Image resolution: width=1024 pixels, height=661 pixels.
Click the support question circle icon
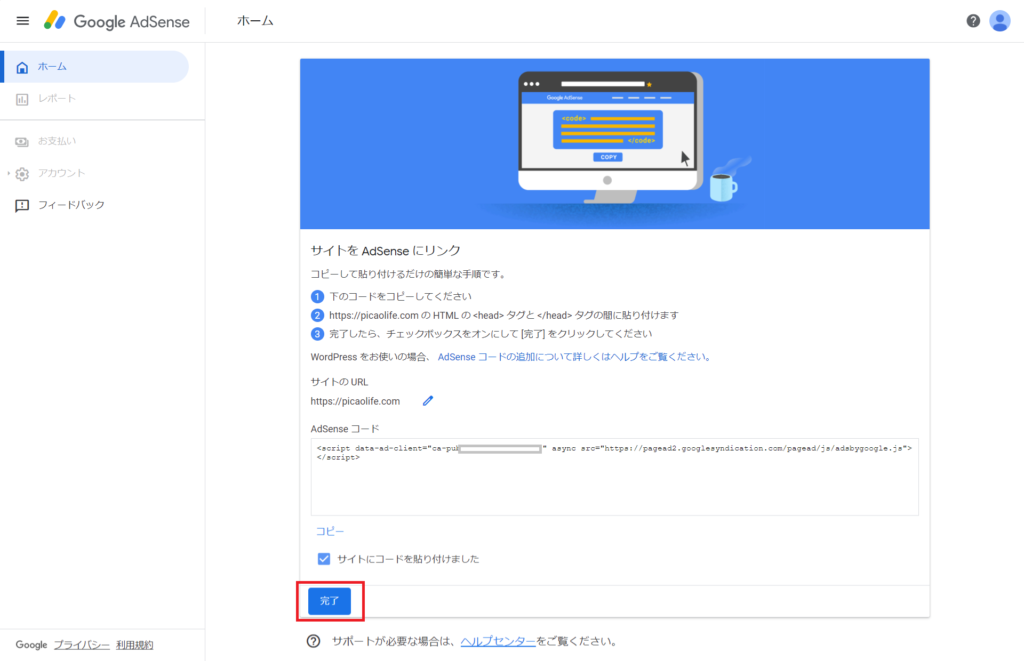[x=313, y=641]
